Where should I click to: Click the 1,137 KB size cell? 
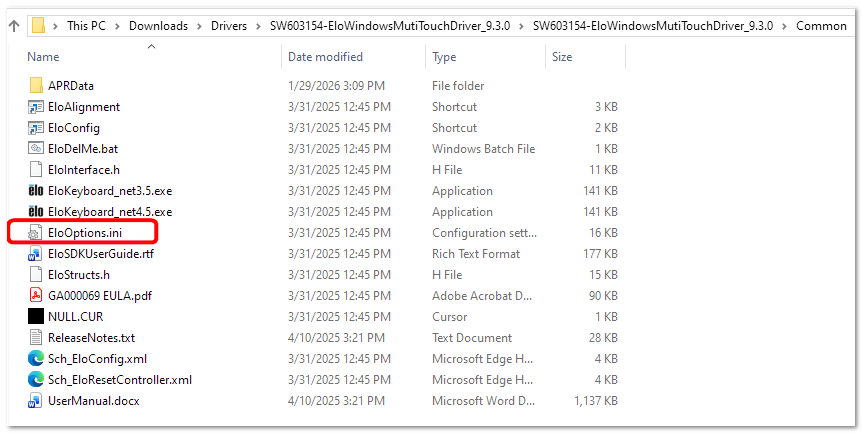click(596, 401)
